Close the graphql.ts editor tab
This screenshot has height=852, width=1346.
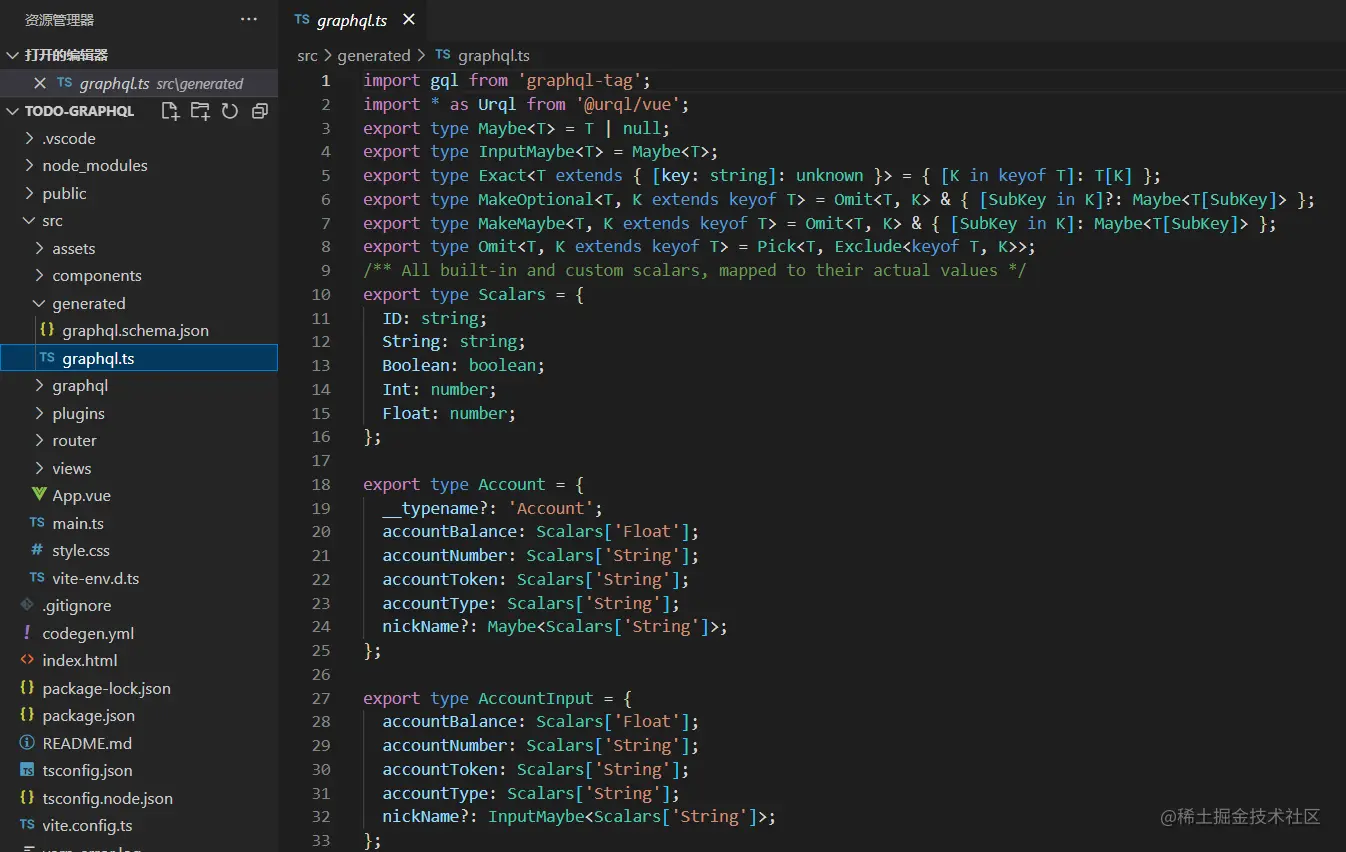tap(408, 20)
